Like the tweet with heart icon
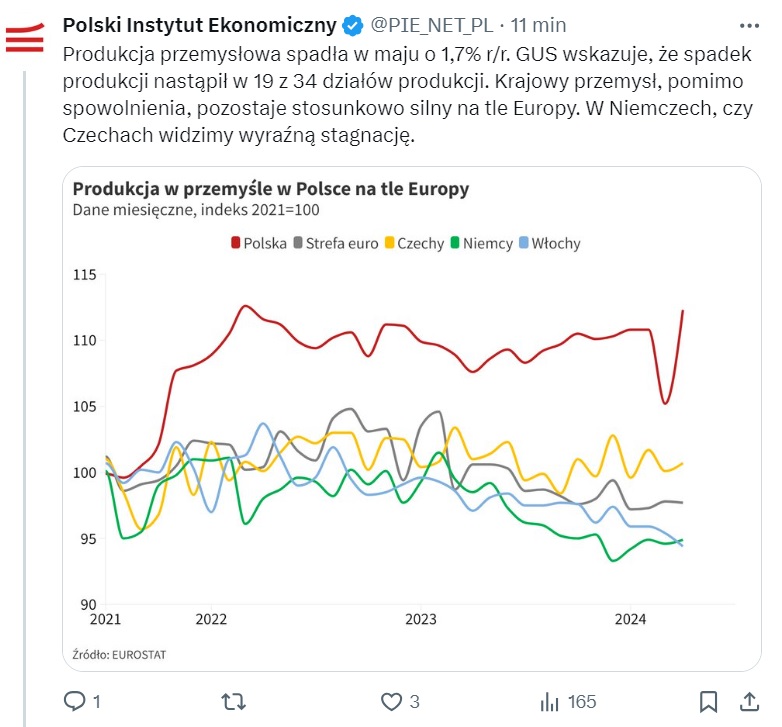782x727 pixels. [392, 701]
